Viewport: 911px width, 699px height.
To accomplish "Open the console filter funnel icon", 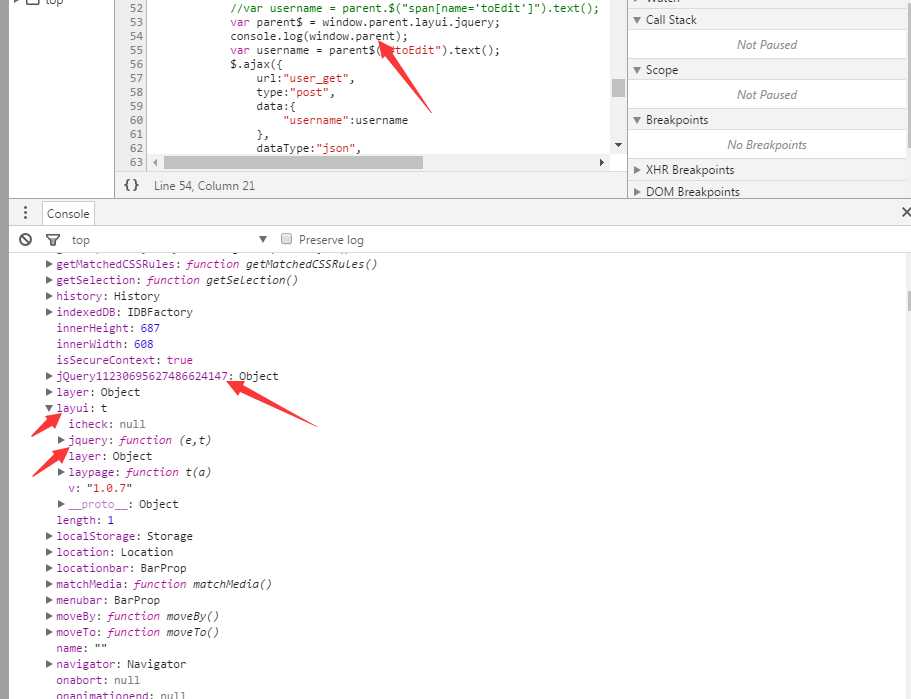I will point(53,239).
